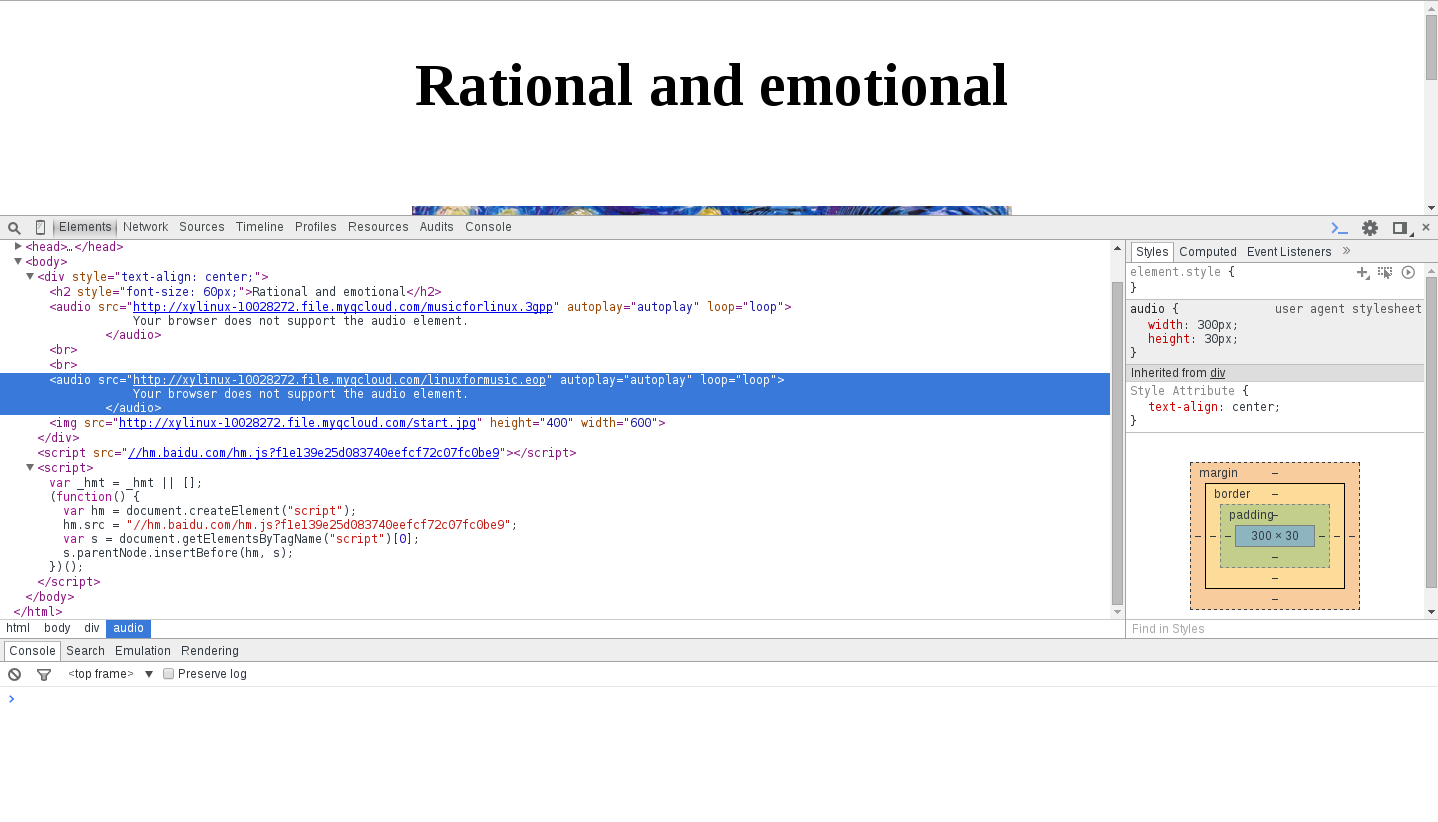This screenshot has width=1438, height=822.
Task: Open the Event Listeners sidebar tab
Action: point(1289,252)
